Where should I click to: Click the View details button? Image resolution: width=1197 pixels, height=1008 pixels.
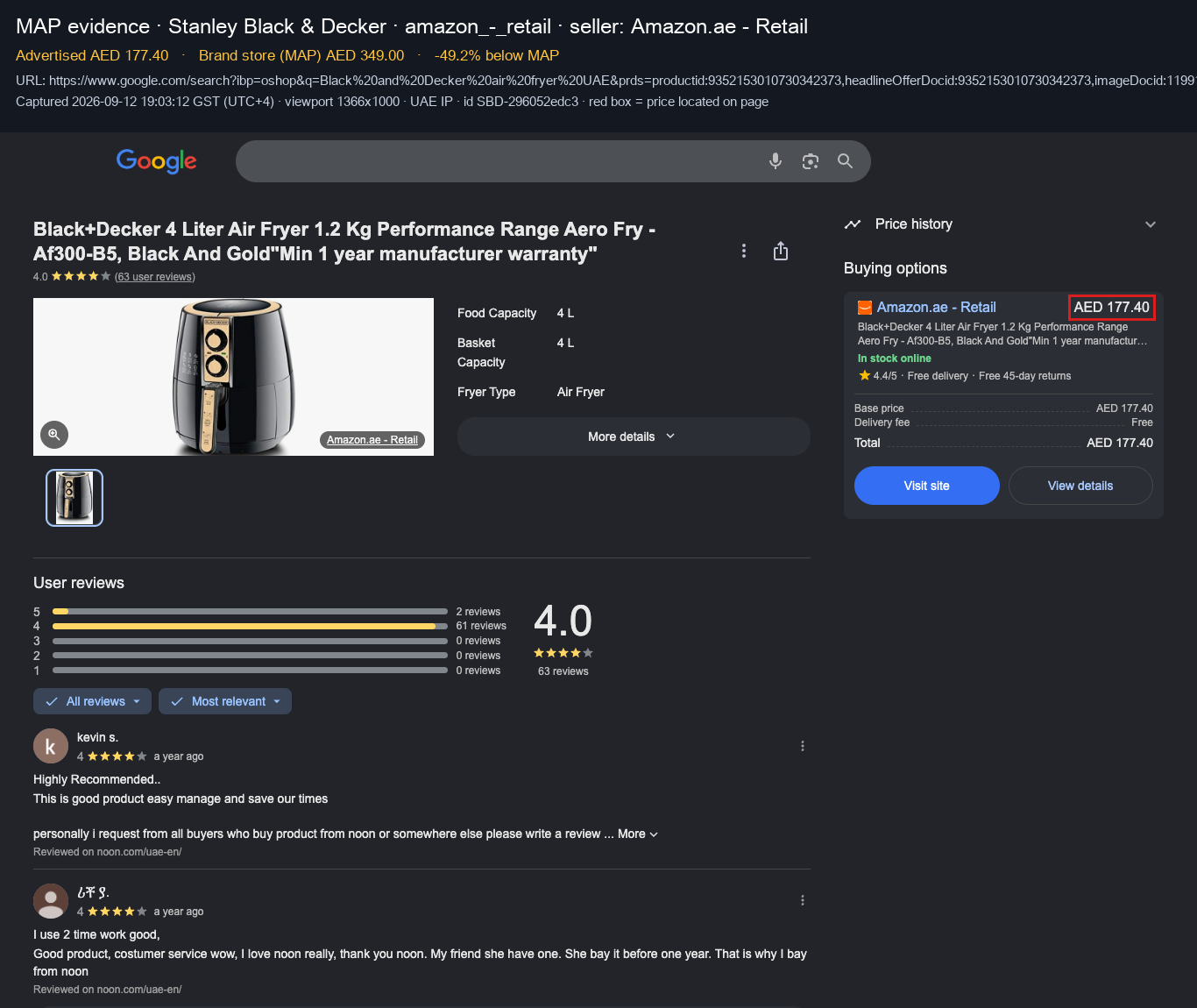click(1080, 486)
